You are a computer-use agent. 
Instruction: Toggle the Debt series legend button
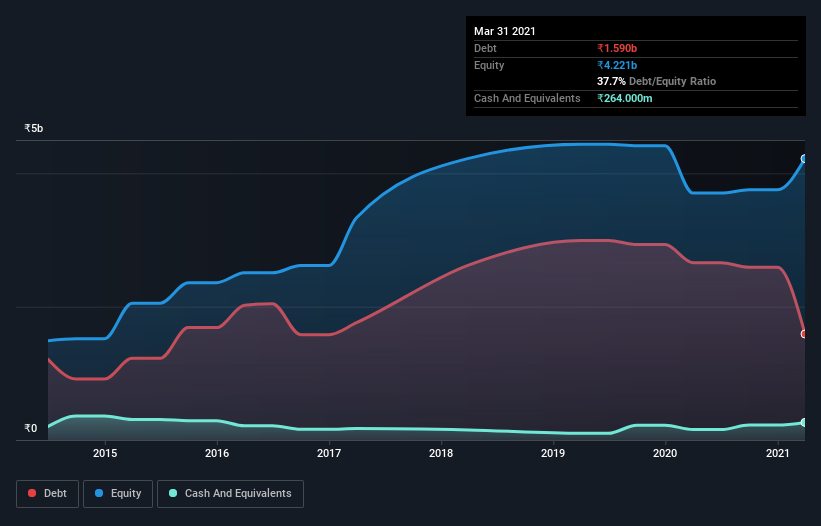47,494
